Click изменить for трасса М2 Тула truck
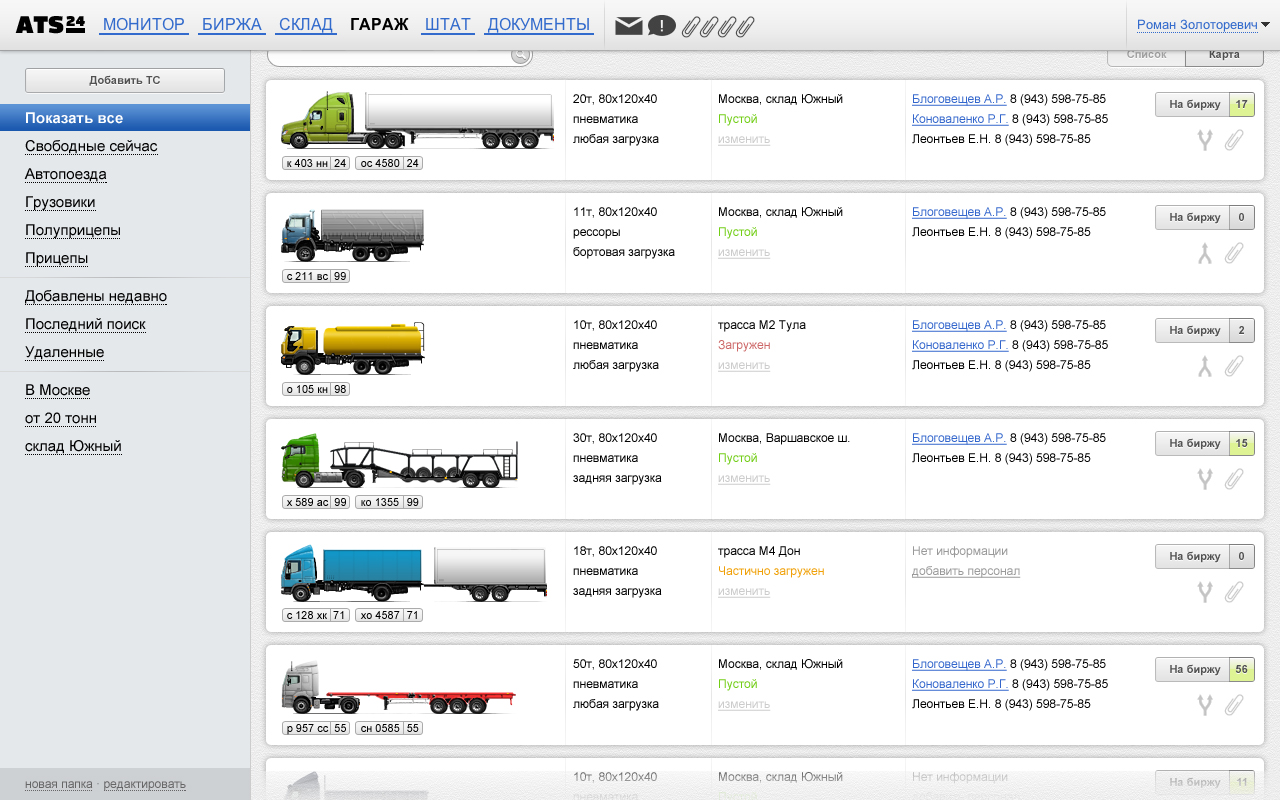 click(744, 365)
